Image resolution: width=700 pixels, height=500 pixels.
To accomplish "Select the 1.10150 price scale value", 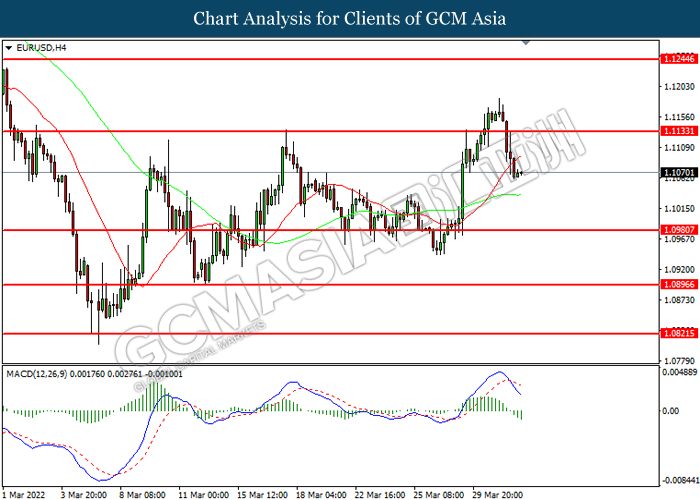I will pos(679,208).
